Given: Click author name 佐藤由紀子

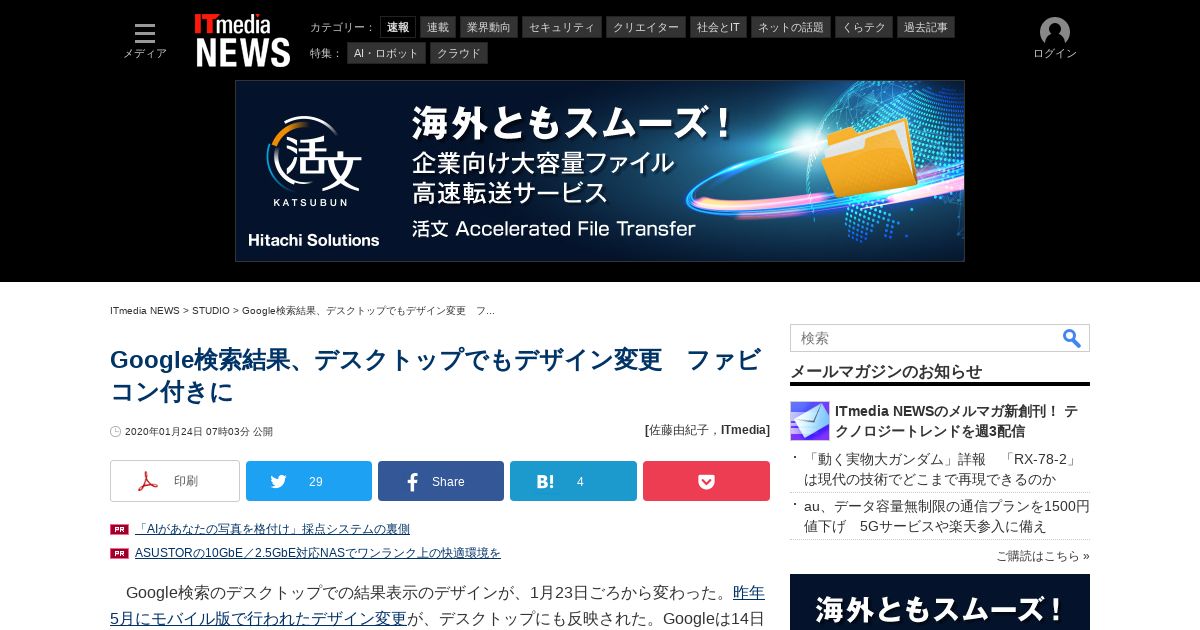Looking at the screenshot, I should [x=679, y=430].
